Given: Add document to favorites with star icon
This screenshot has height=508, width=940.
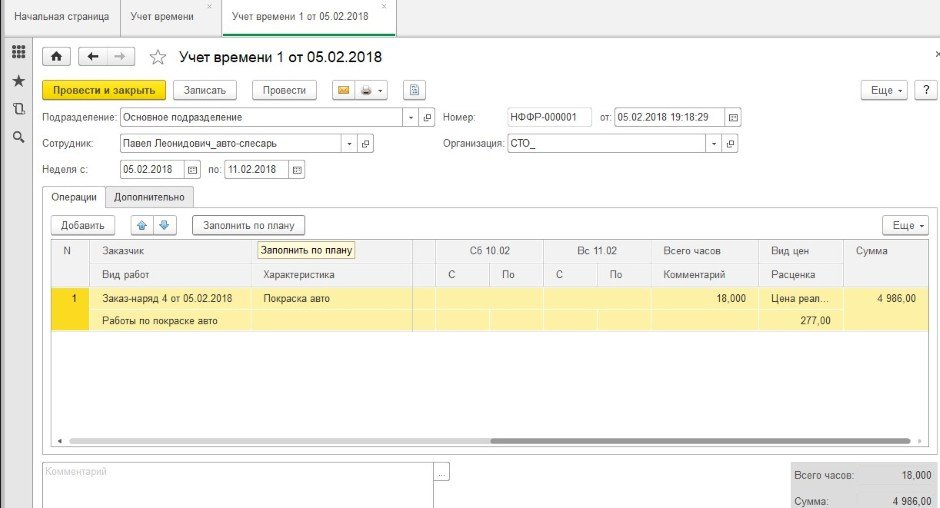Looking at the screenshot, I should tap(157, 57).
